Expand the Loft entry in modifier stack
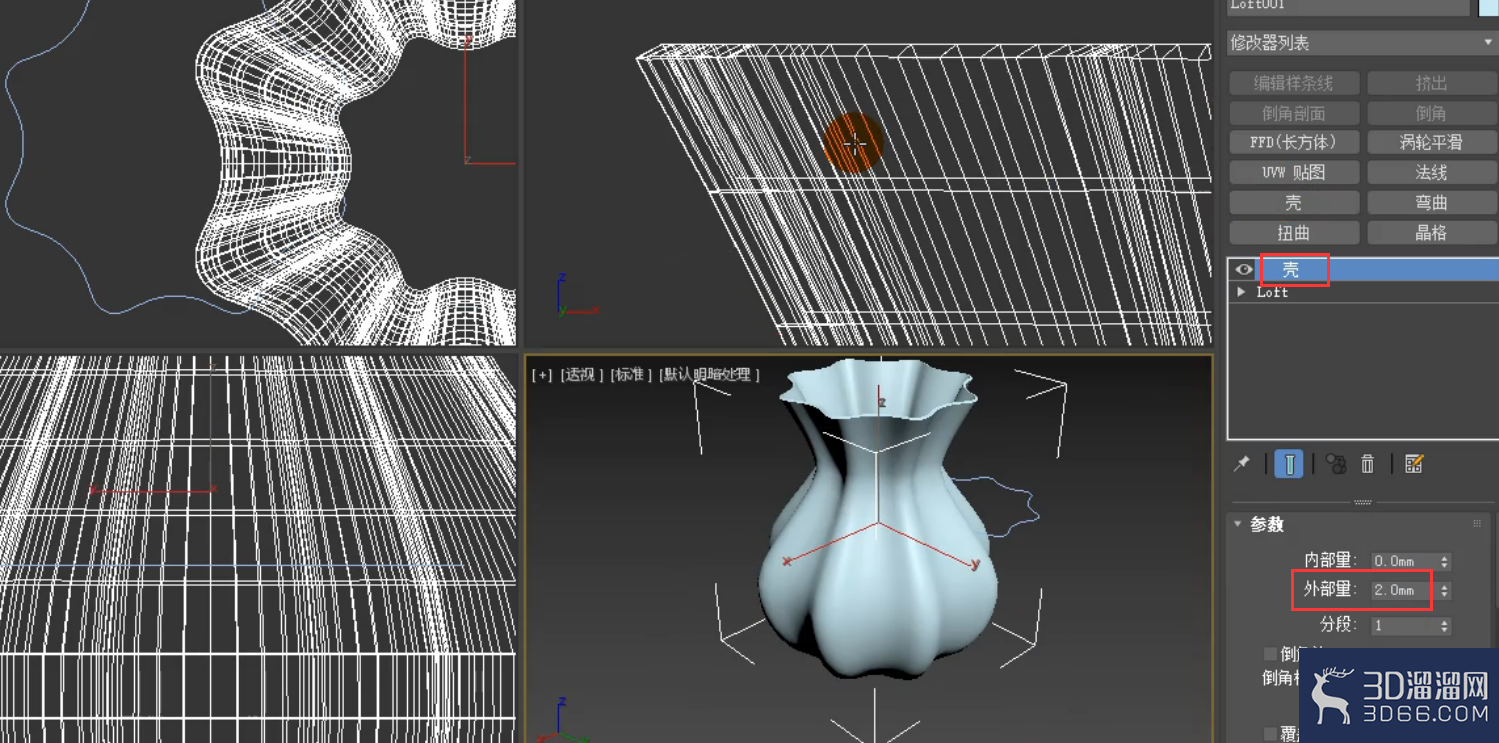 coord(1241,292)
